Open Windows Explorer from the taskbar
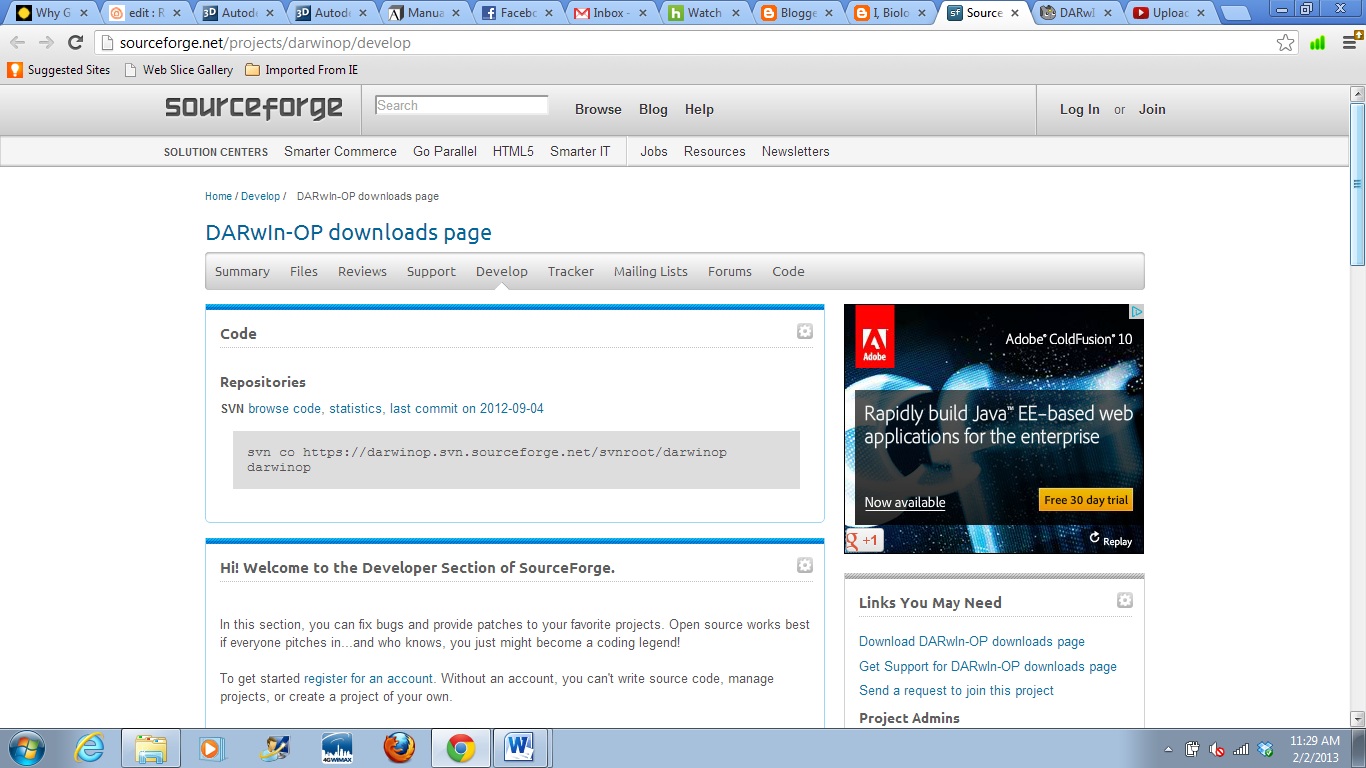Viewport: 1366px width, 768px height. click(151, 748)
